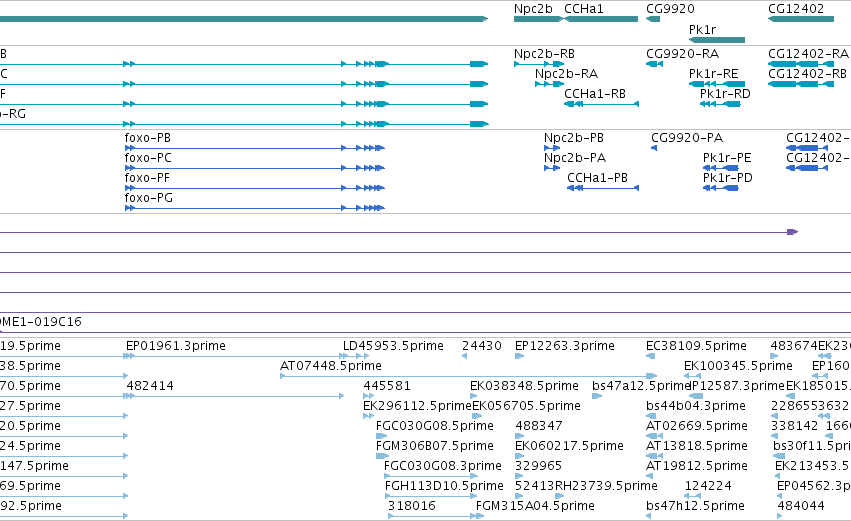The image size is (851, 521).
Task: Click the purple arrowhead ending the long feature
Action: (792, 232)
